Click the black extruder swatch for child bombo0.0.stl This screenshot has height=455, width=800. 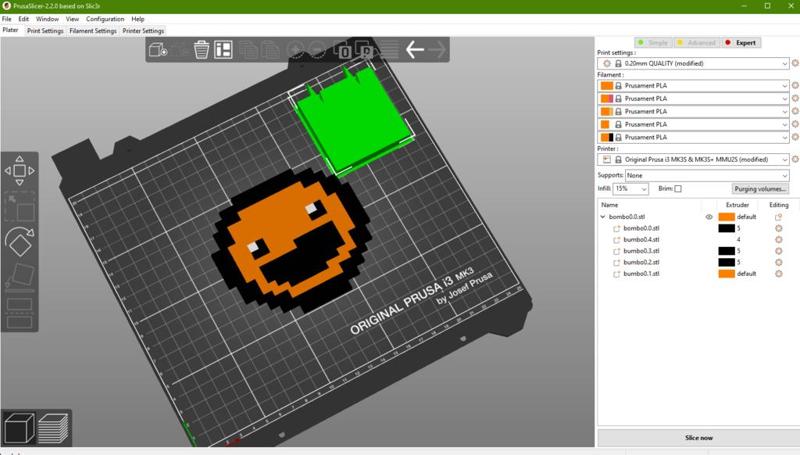click(x=727, y=228)
